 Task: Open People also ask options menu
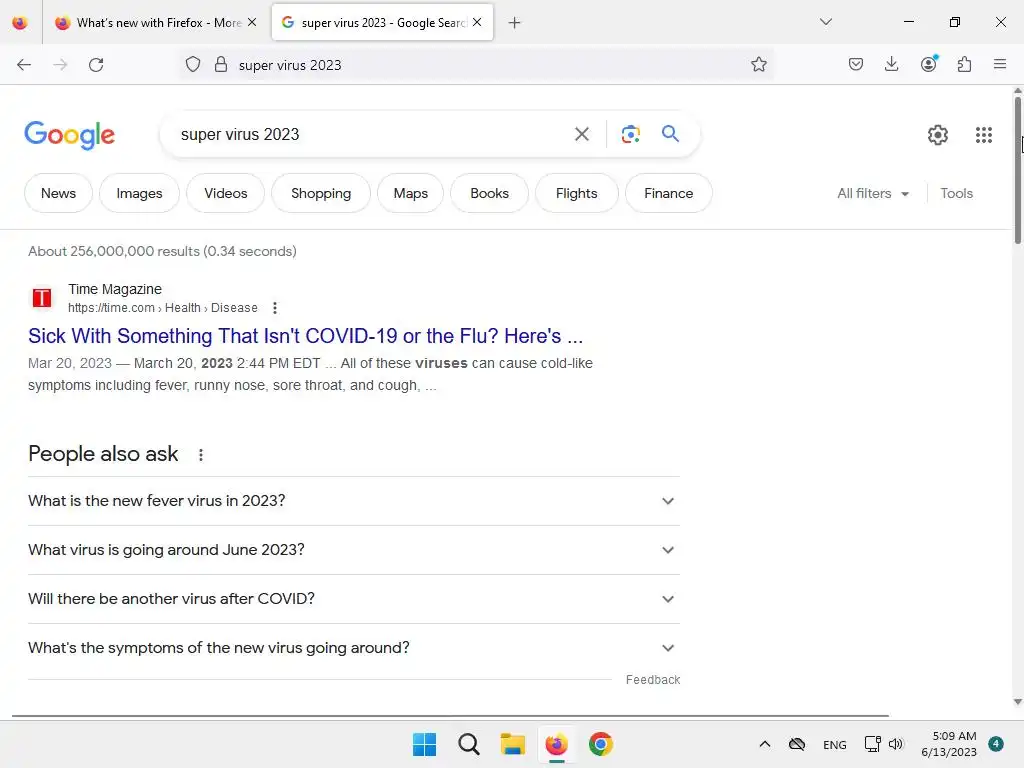pos(201,455)
